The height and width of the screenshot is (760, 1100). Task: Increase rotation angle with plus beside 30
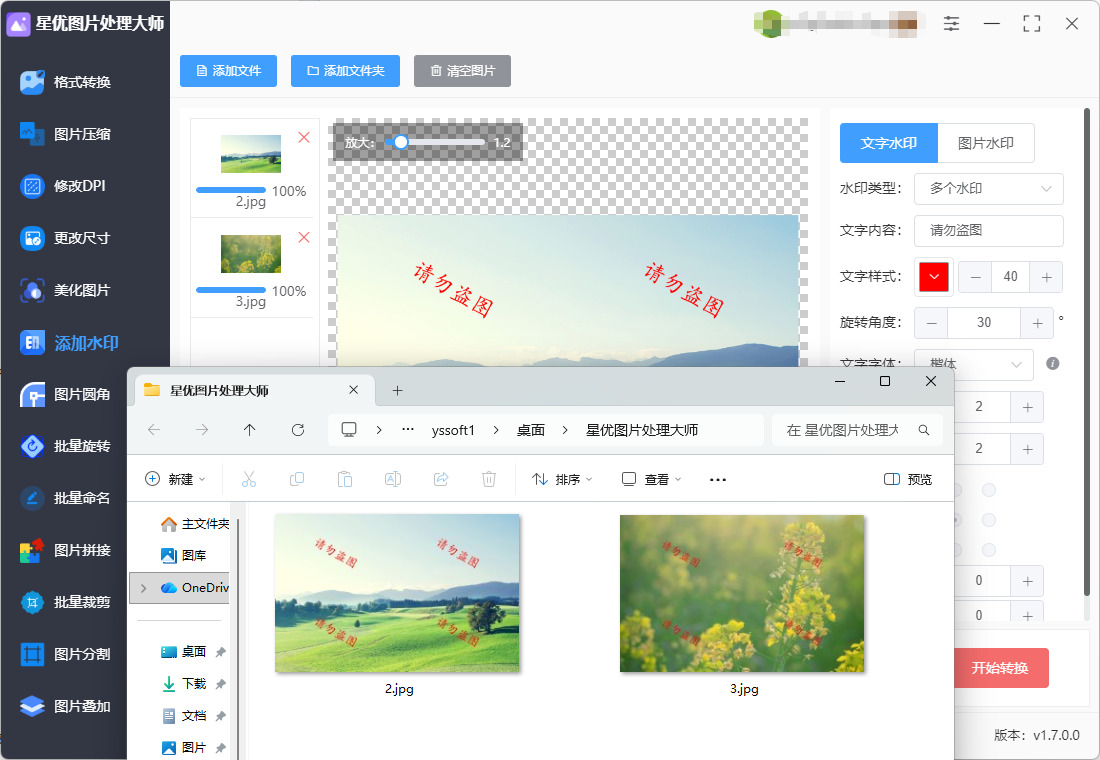(1037, 324)
